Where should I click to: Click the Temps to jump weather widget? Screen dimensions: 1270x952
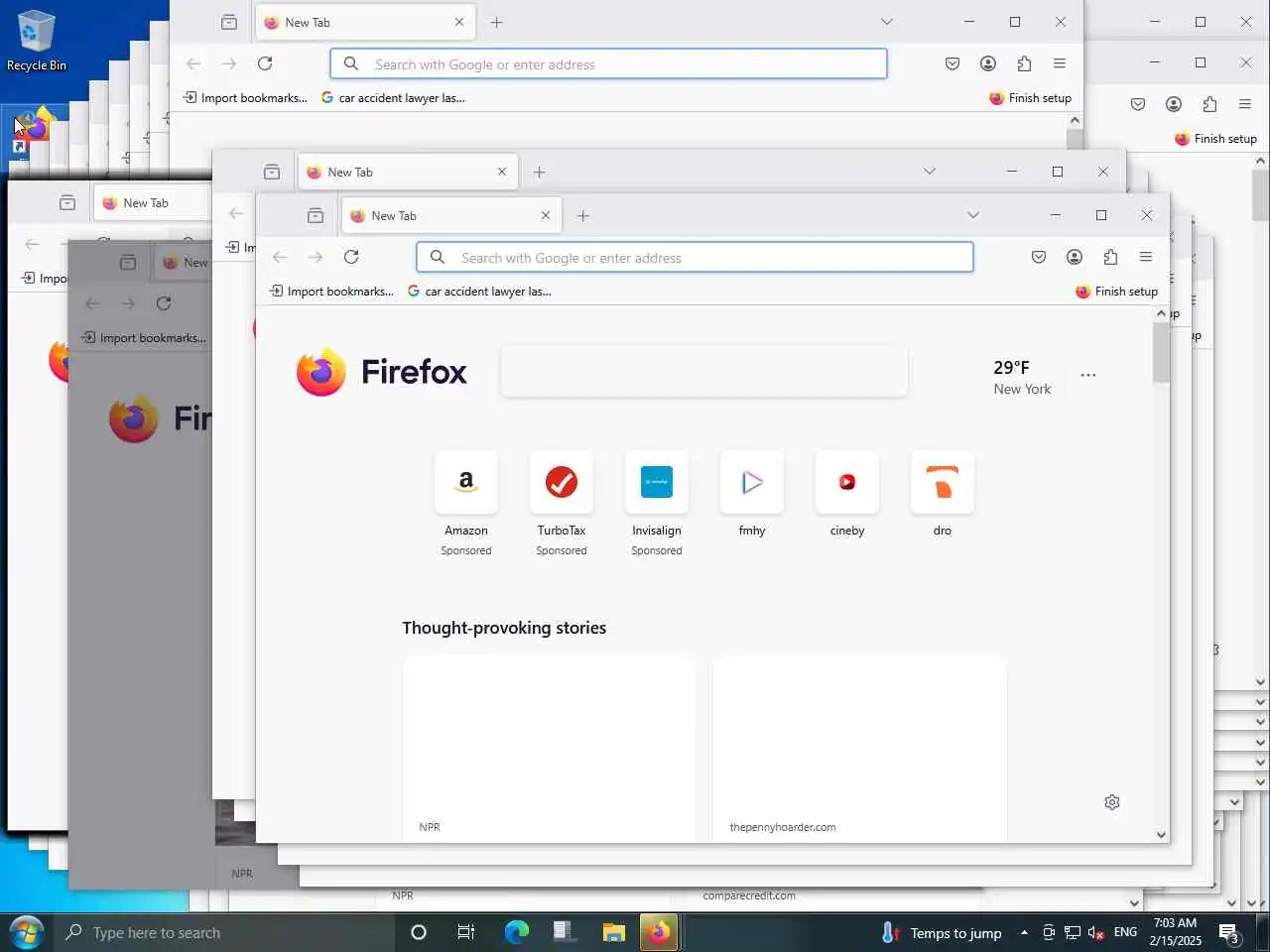(942, 933)
